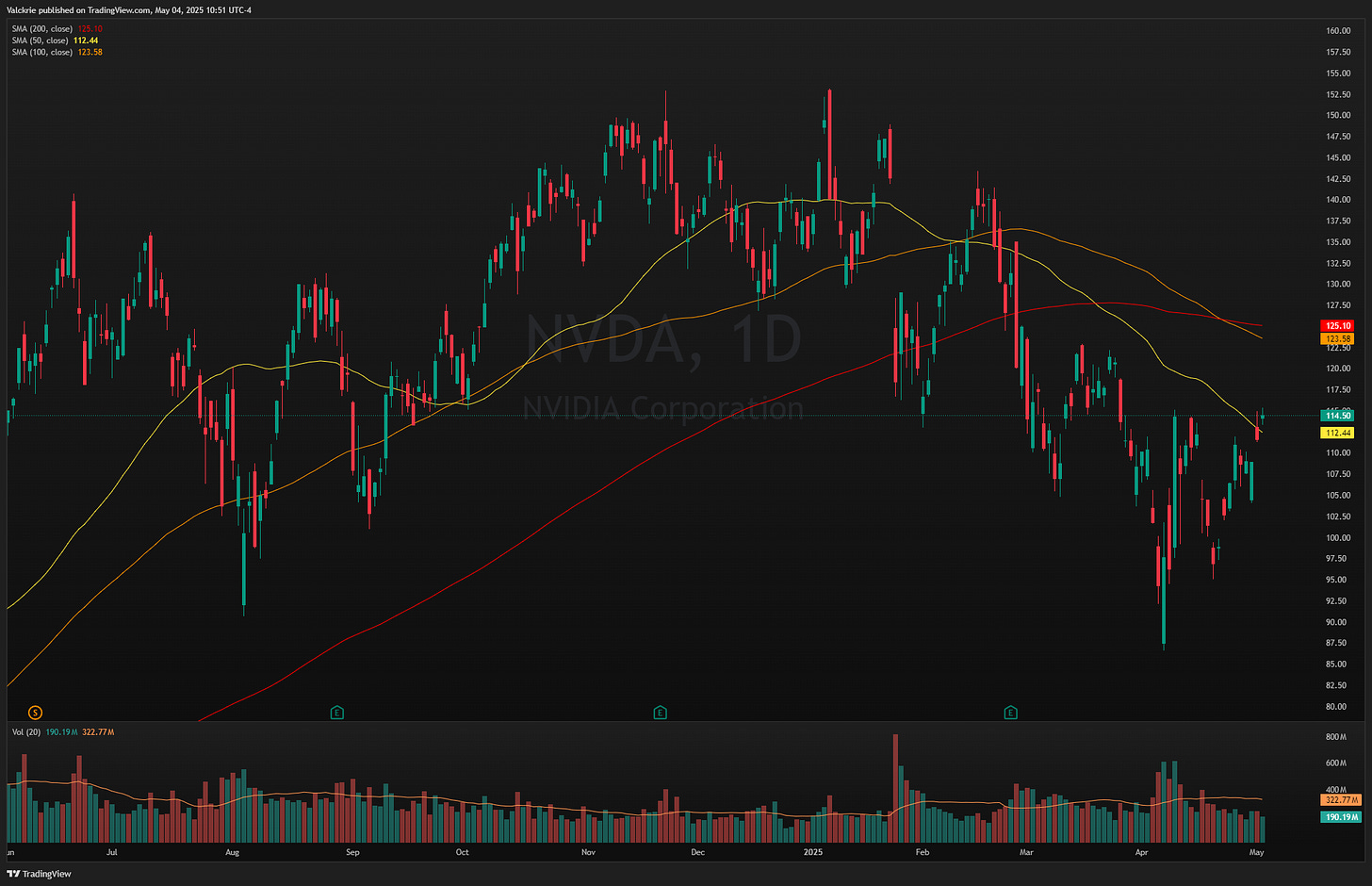Click the 90.00 price scale value
1372x886 pixels.
point(1336,622)
